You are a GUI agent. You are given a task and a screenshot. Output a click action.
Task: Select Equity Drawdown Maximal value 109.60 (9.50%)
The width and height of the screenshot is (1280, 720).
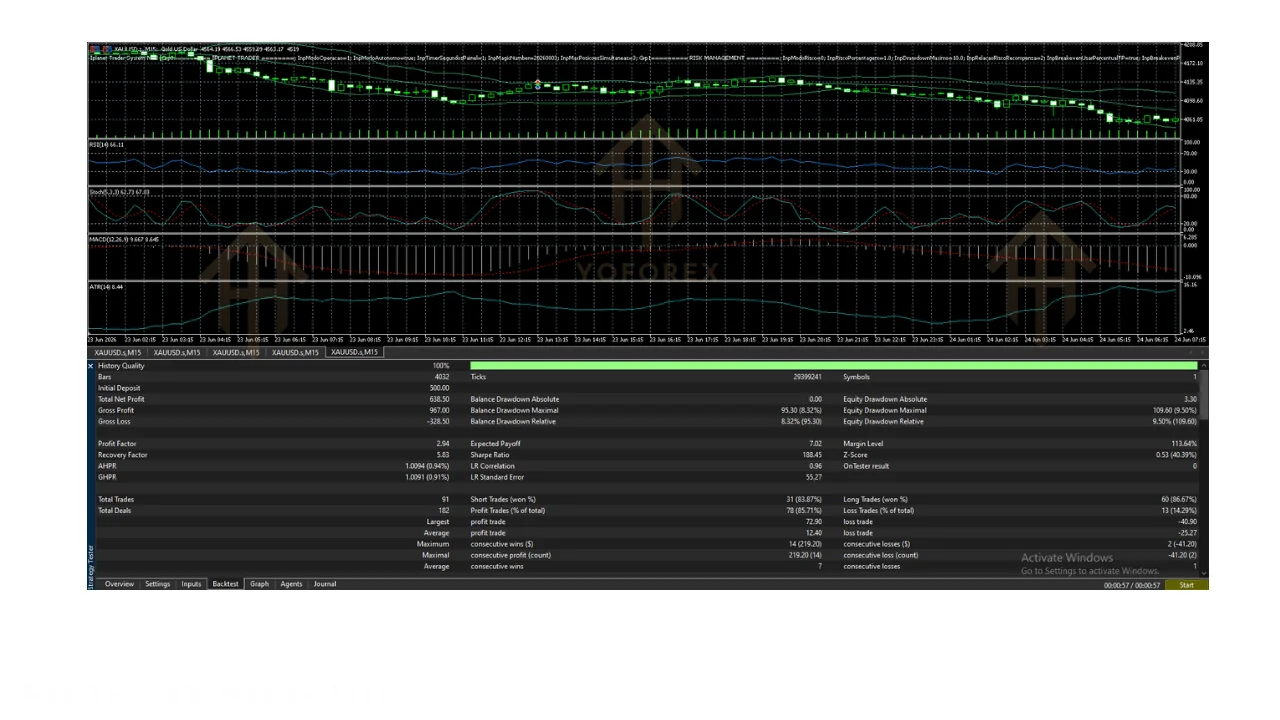[1174, 410]
